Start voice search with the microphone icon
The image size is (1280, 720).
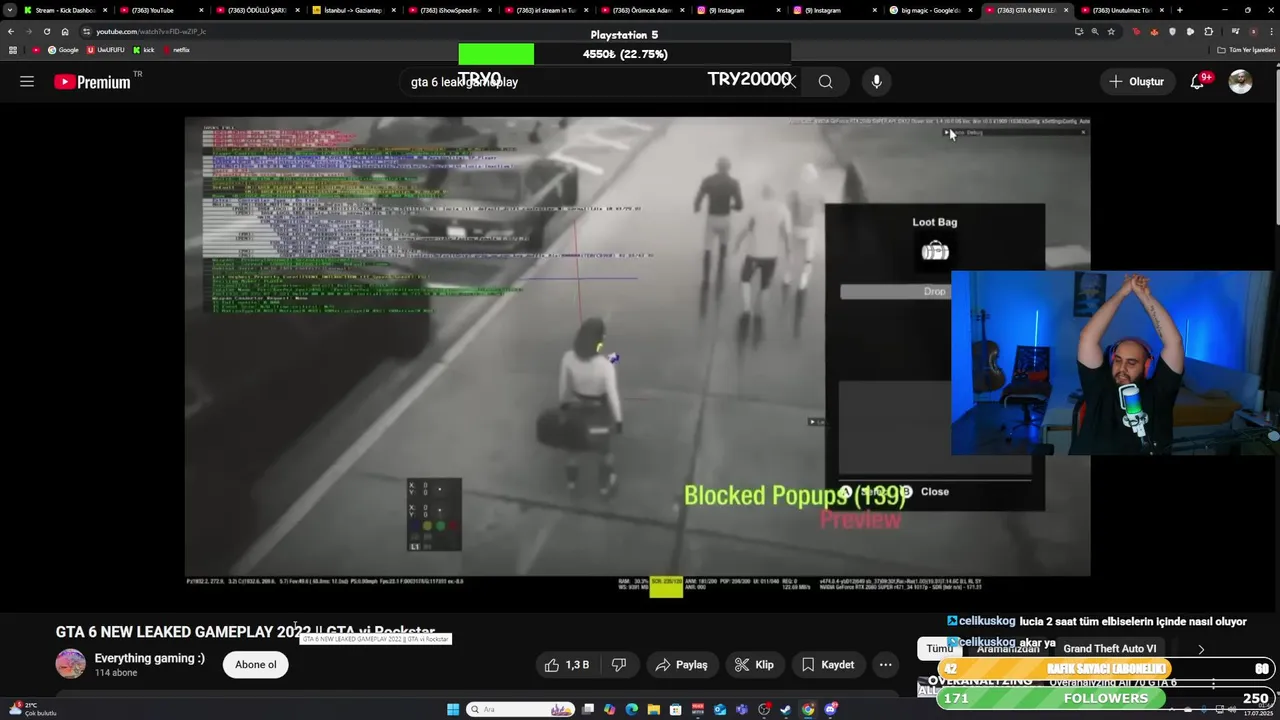point(877,82)
